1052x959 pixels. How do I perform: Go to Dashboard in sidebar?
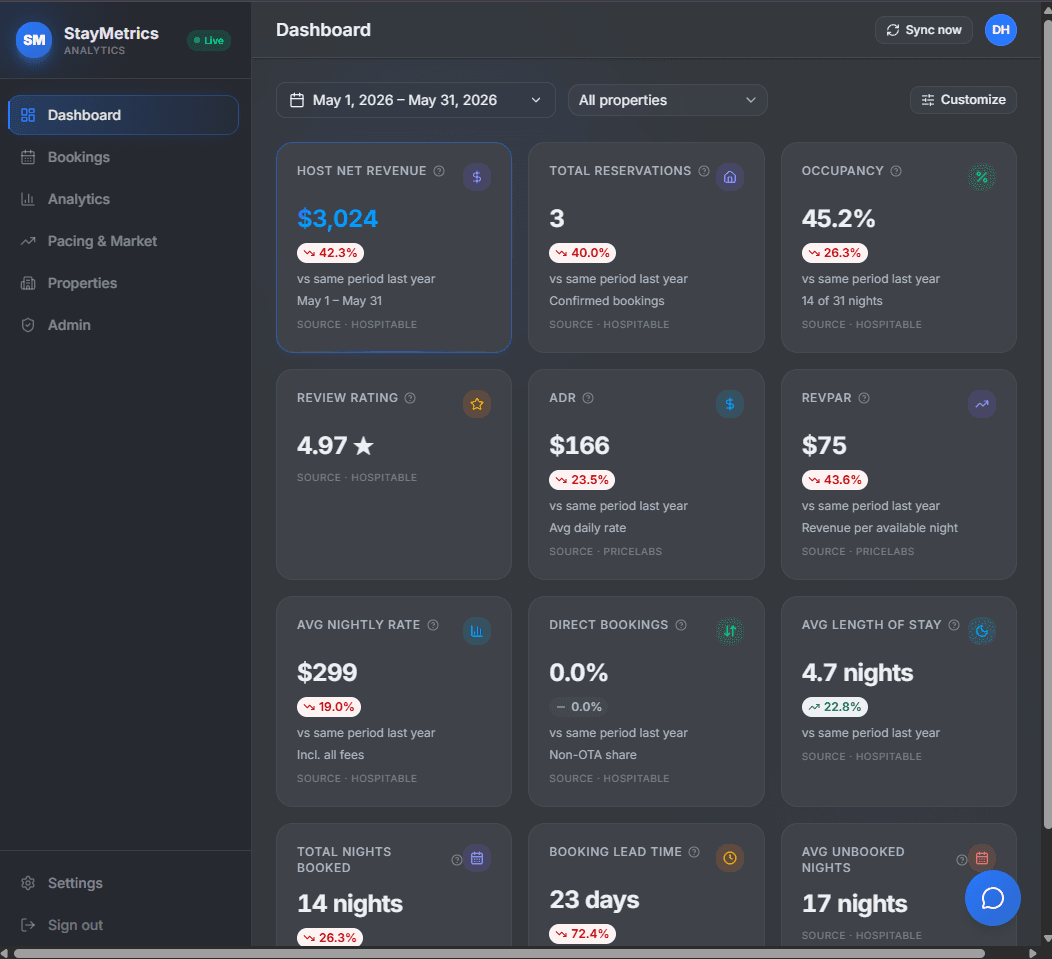[x=123, y=115]
